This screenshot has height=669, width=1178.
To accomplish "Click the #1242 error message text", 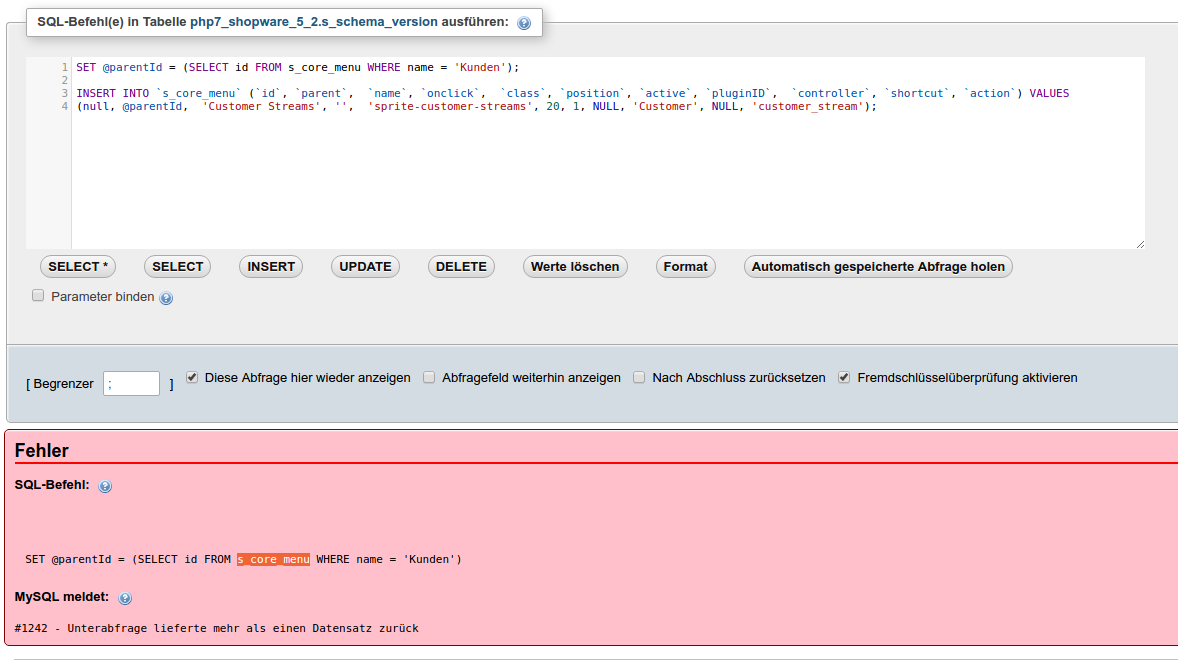I will [216, 628].
